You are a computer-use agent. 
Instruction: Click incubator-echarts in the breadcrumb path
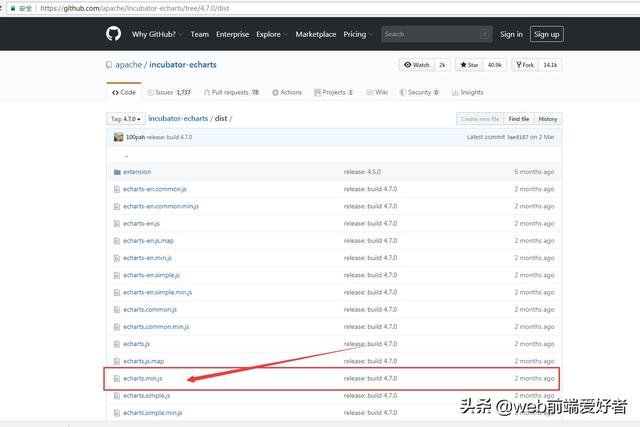178,118
